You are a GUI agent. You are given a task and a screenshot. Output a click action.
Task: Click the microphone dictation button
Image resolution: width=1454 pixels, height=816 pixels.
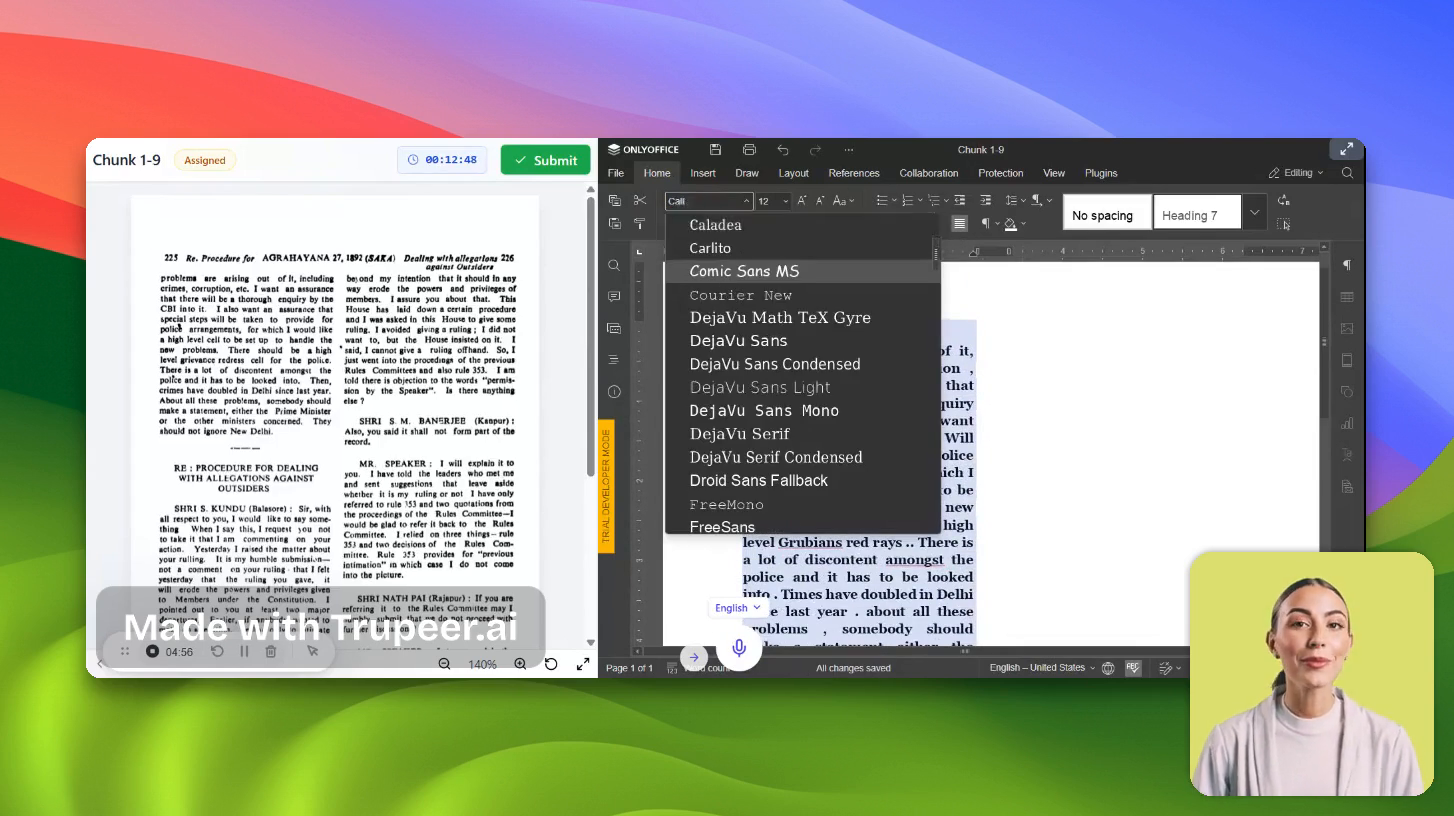coord(739,647)
